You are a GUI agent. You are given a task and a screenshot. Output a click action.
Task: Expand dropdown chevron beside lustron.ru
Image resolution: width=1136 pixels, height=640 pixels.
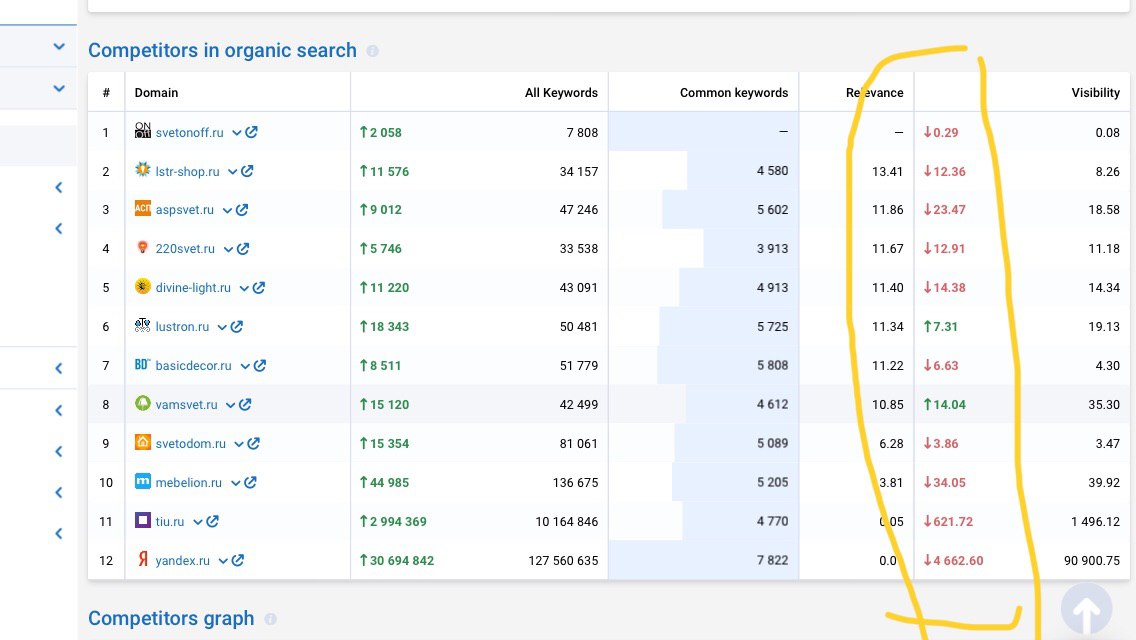tap(222, 328)
